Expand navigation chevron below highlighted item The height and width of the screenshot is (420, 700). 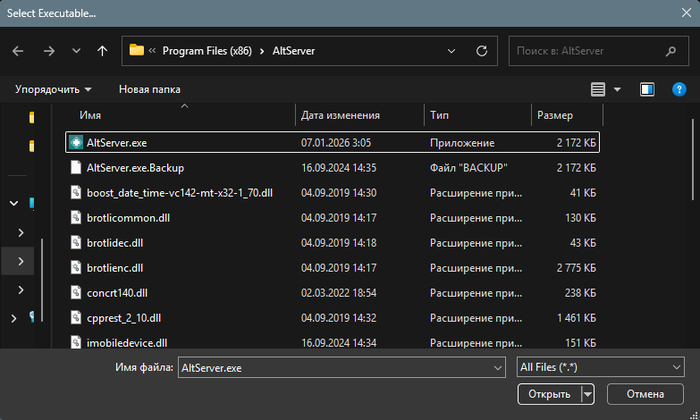tap(21, 290)
